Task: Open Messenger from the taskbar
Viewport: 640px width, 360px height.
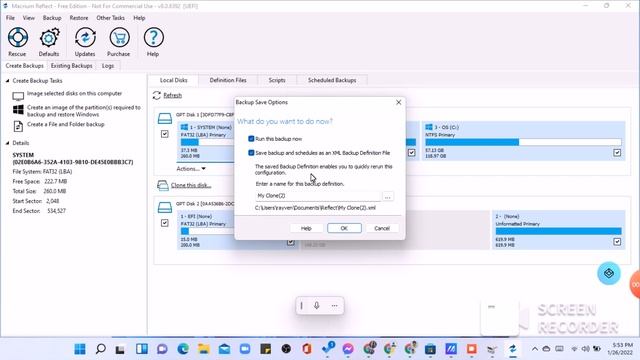Action: coord(348,349)
